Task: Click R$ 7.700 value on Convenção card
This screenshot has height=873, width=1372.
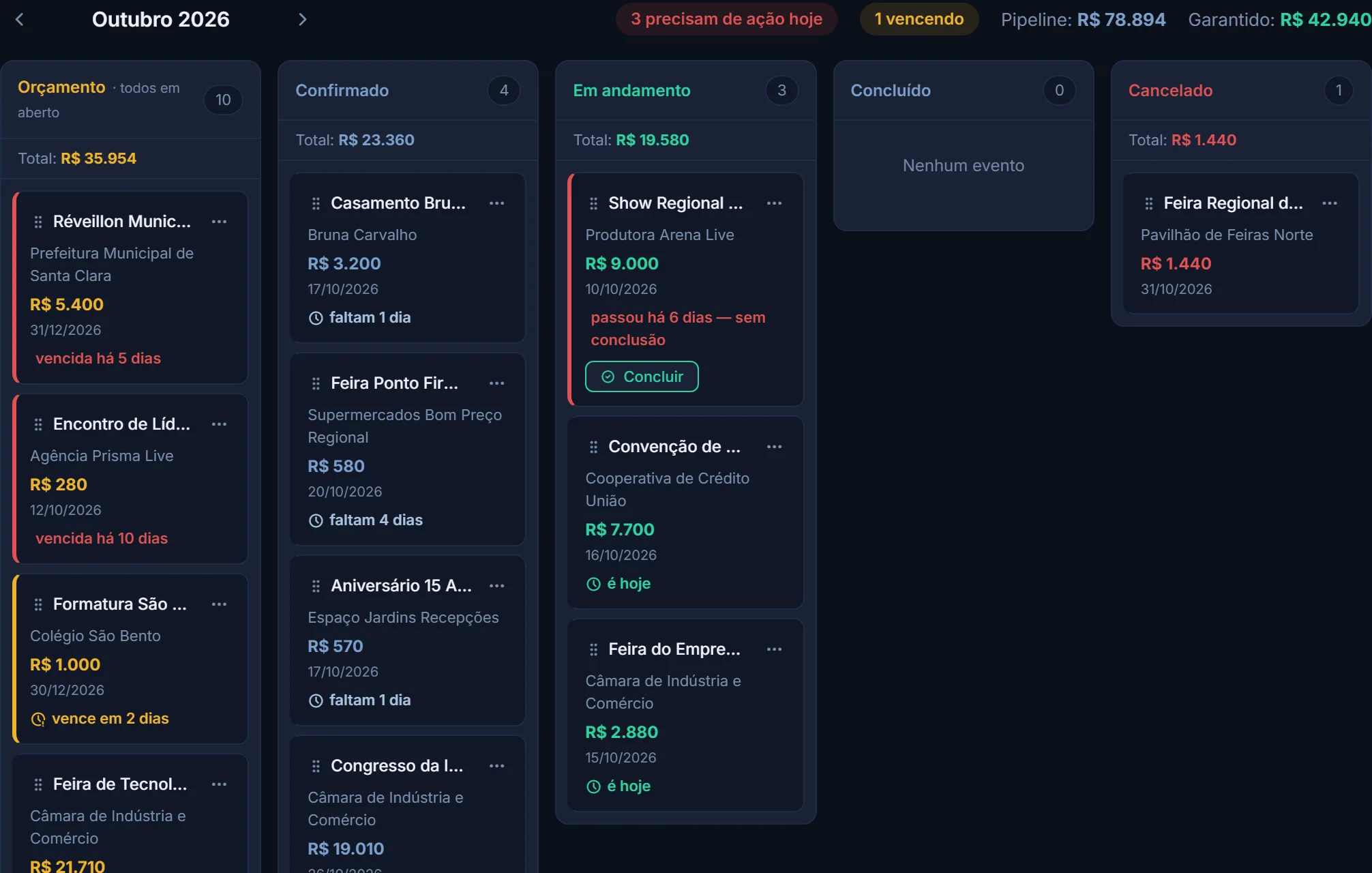Action: [x=620, y=529]
